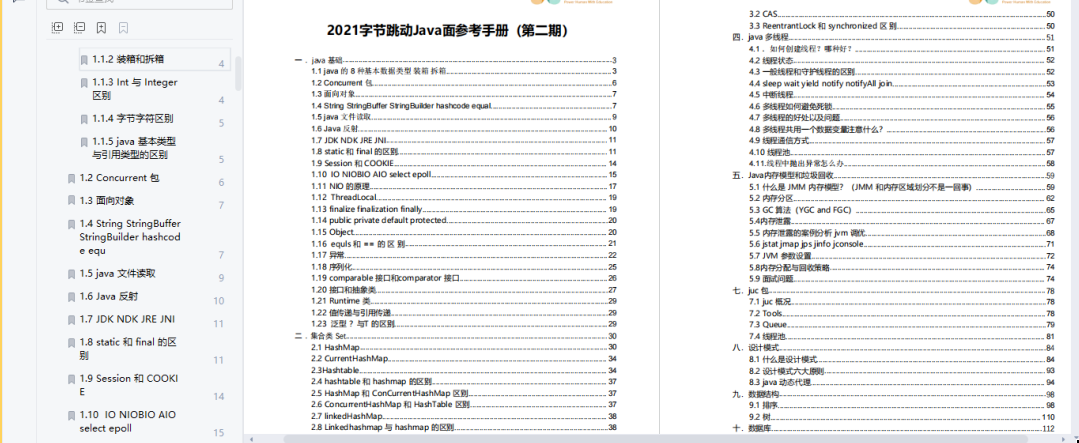
Task: Click TOC entry 5.3 GC 算法（YGC and FGC）
Action: coord(800,210)
